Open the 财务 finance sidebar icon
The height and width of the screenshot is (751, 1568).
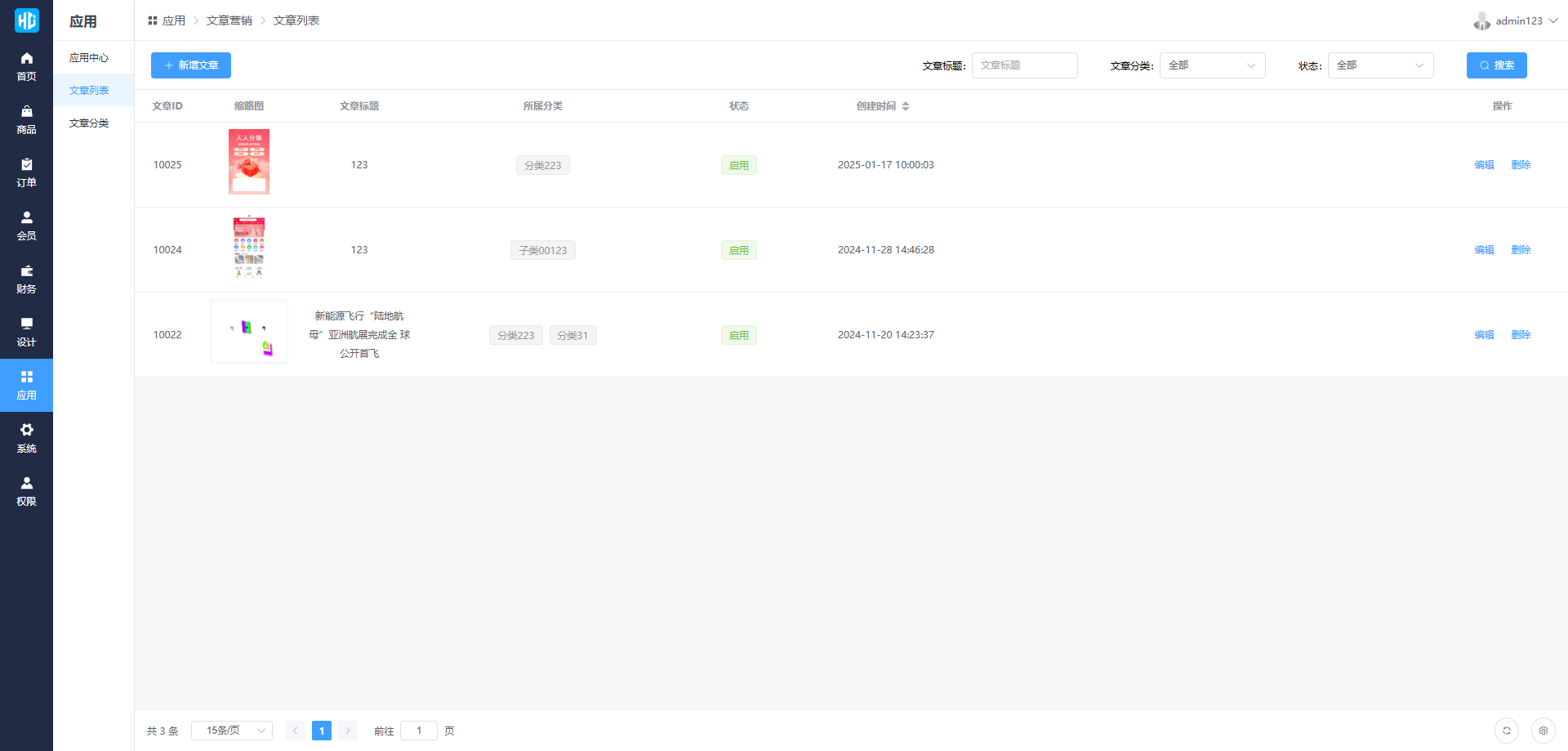pyautogui.click(x=26, y=279)
